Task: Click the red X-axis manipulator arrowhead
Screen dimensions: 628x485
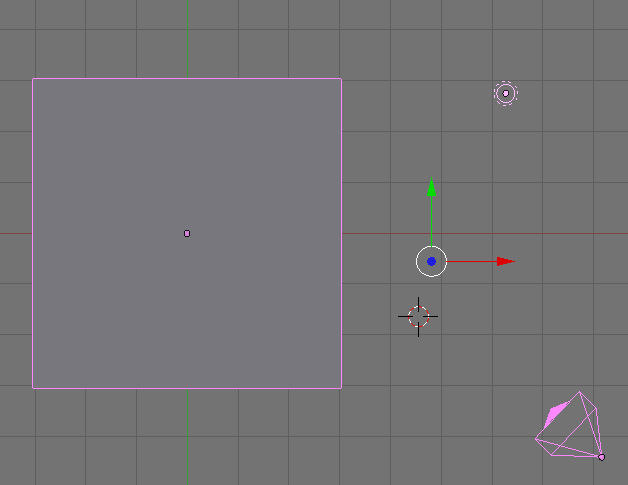Action: click(505, 262)
